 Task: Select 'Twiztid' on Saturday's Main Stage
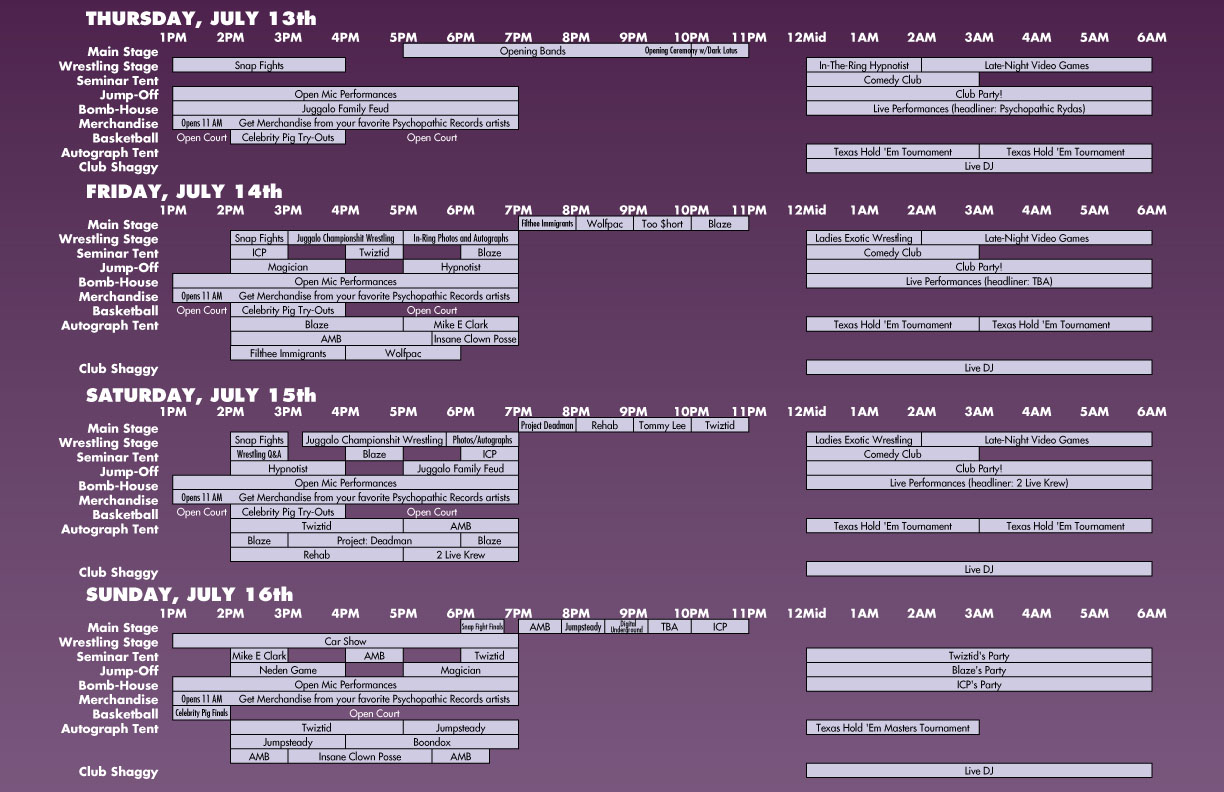(x=720, y=425)
